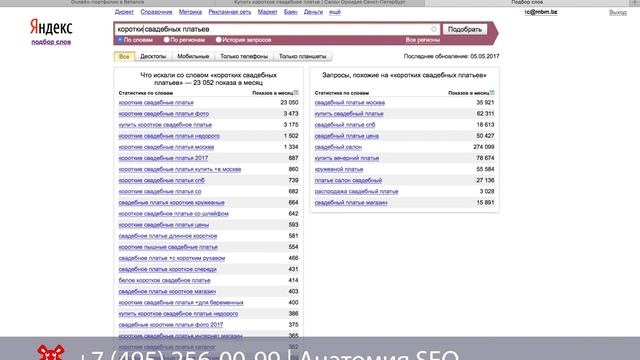Screen dimensions: 640x360
Task: Select the История запросов radio button
Action: (x=219, y=40)
